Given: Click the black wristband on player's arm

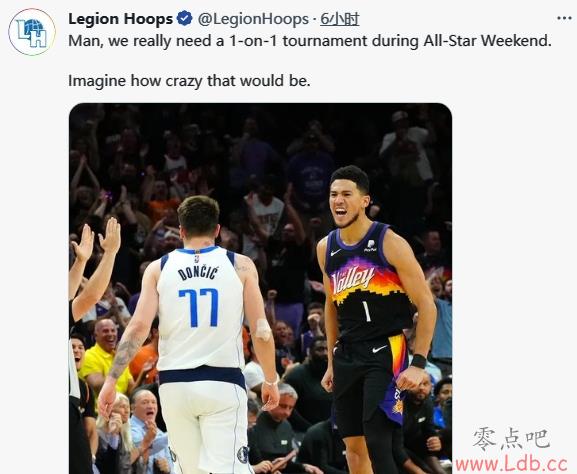Looking at the screenshot, I should (418, 361).
